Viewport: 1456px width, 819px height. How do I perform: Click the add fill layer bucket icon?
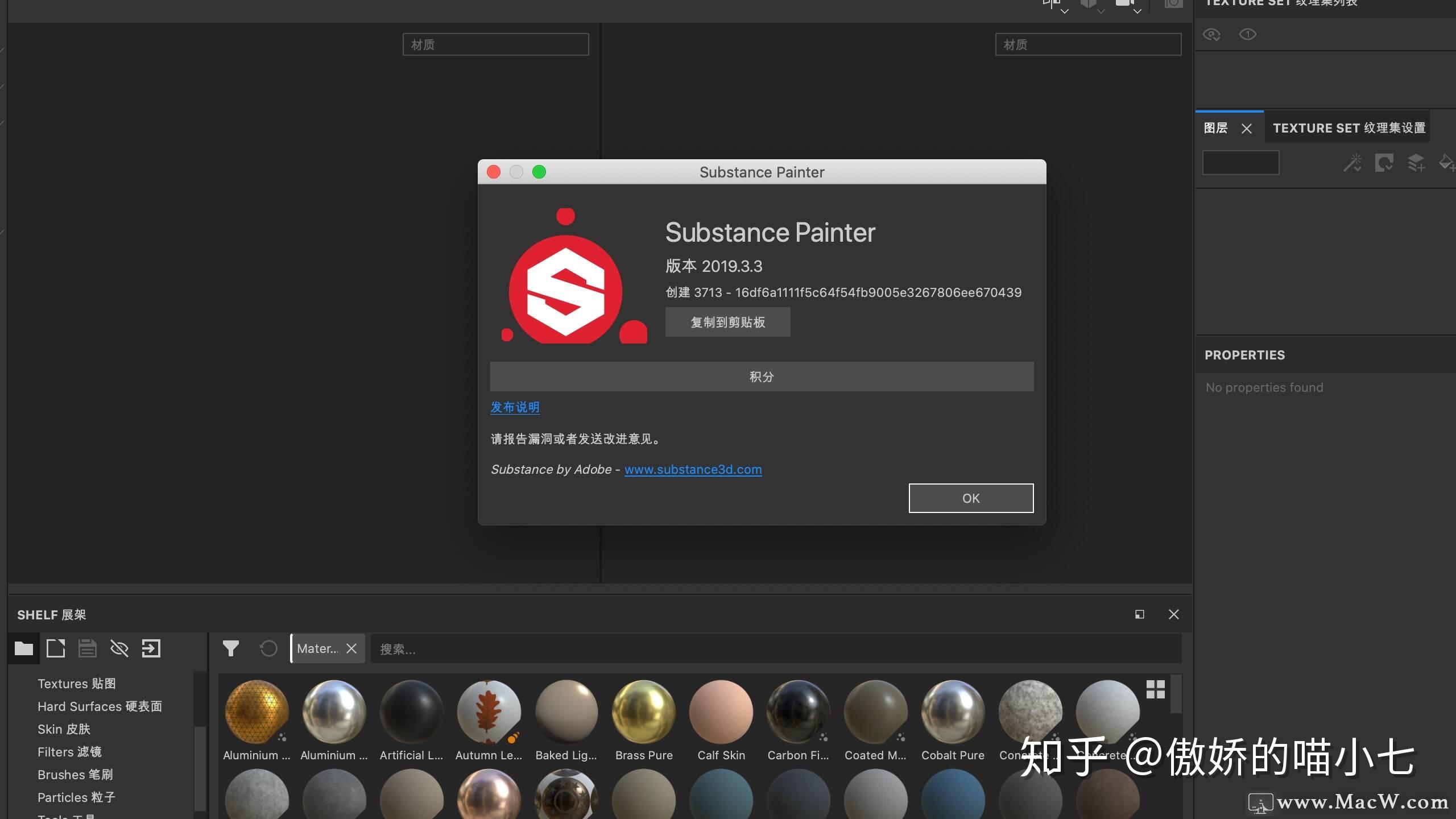click(1446, 163)
